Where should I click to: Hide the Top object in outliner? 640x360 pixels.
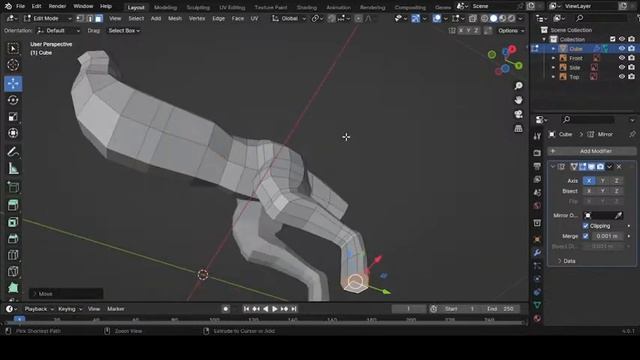[x=622, y=77]
